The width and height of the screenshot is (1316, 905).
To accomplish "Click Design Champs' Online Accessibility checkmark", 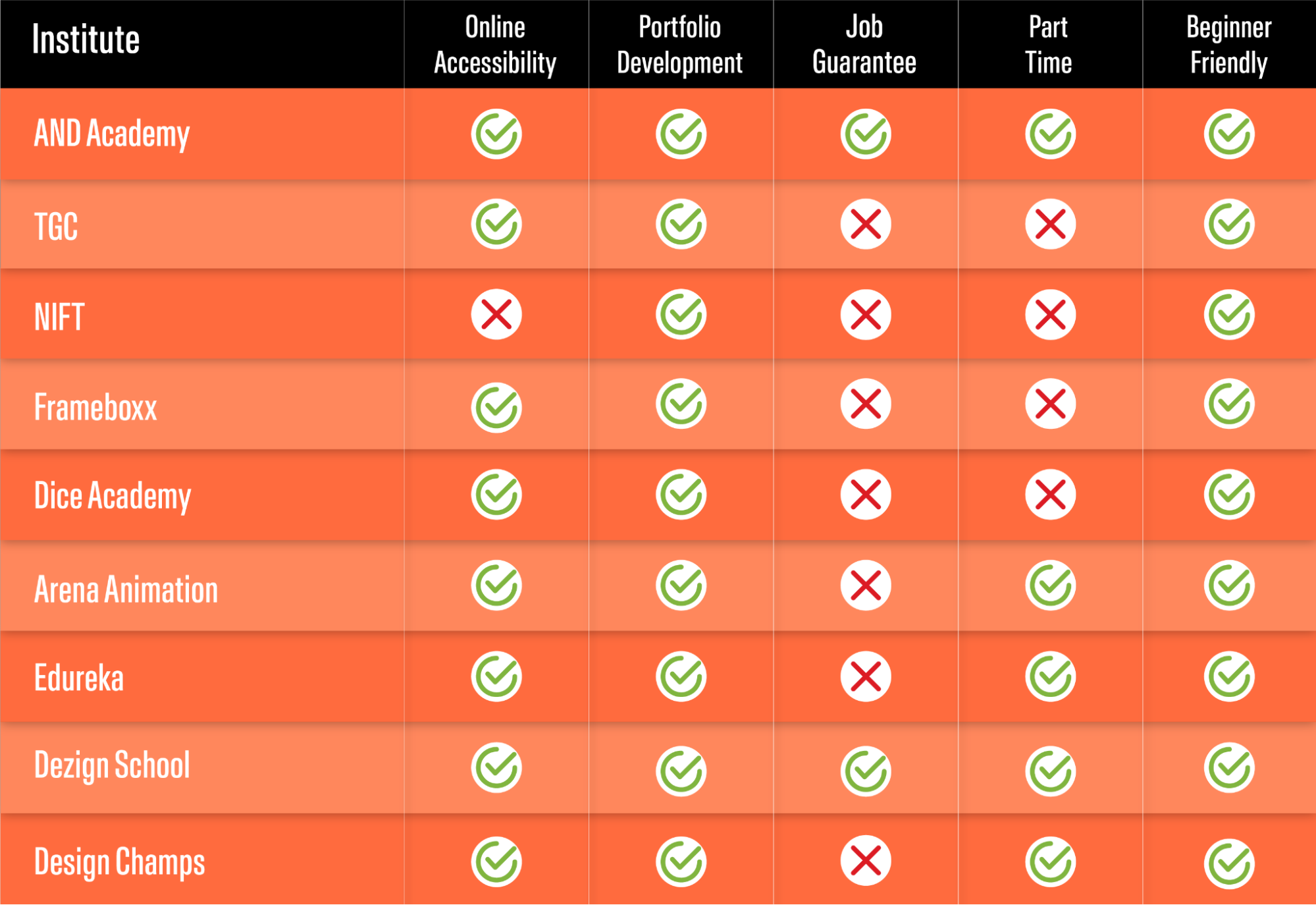I will click(496, 862).
